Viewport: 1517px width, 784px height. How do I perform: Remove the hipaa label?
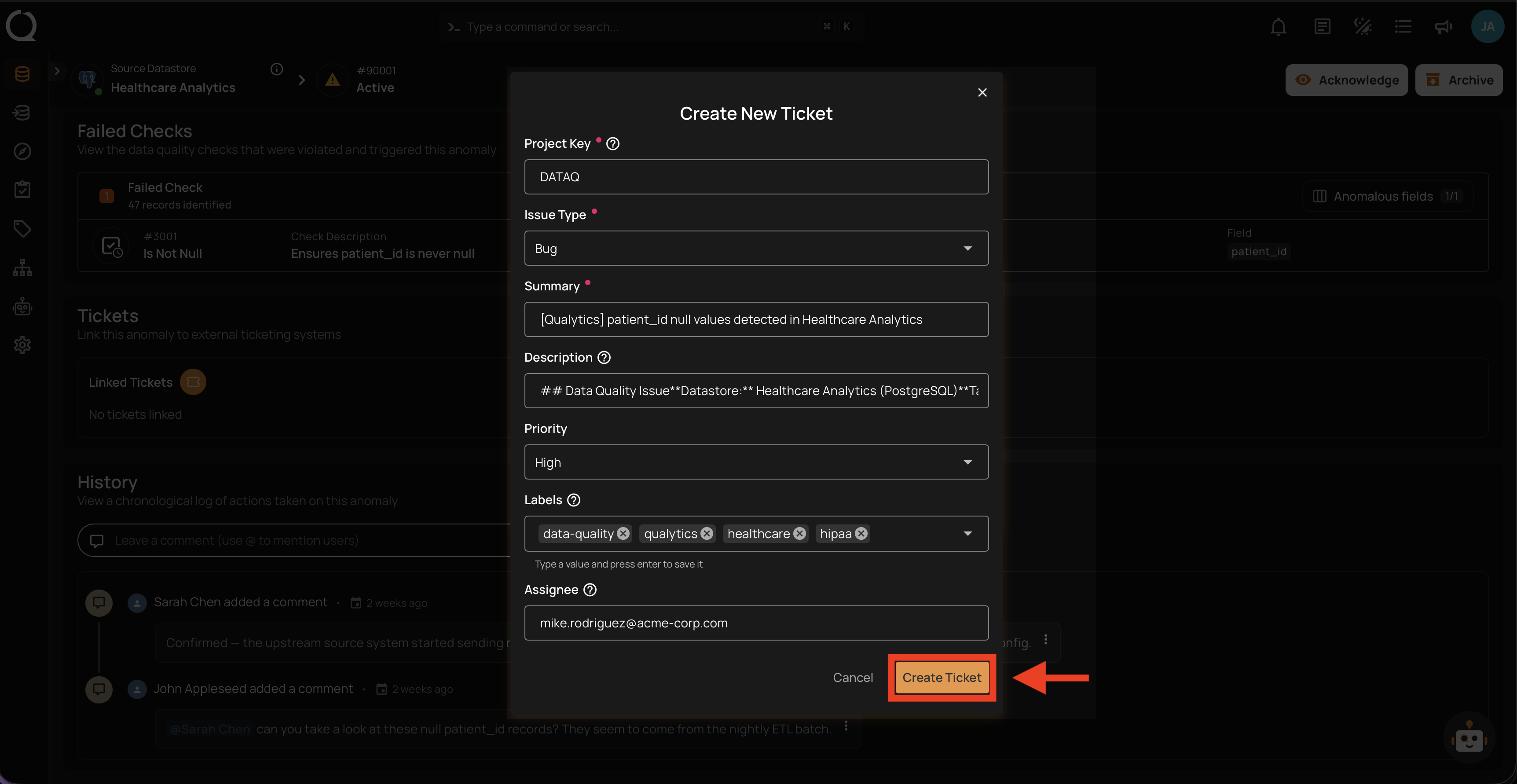861,534
